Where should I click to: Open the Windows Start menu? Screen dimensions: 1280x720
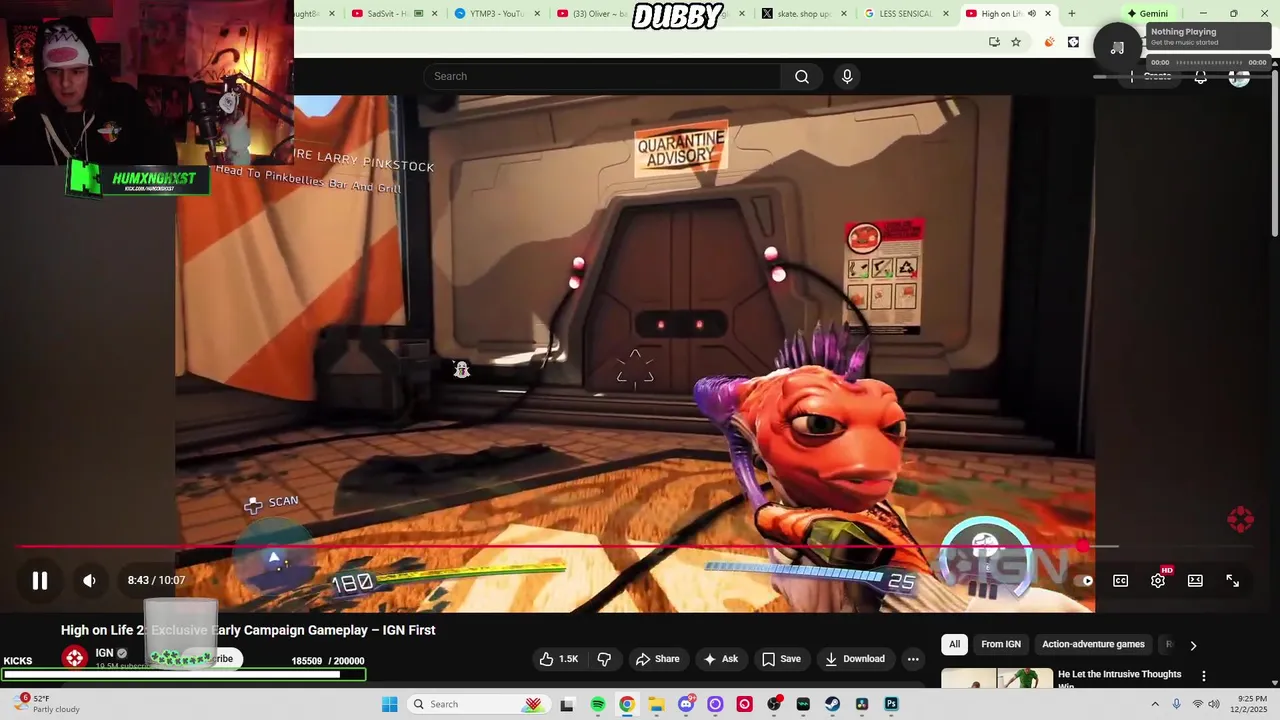click(x=390, y=704)
